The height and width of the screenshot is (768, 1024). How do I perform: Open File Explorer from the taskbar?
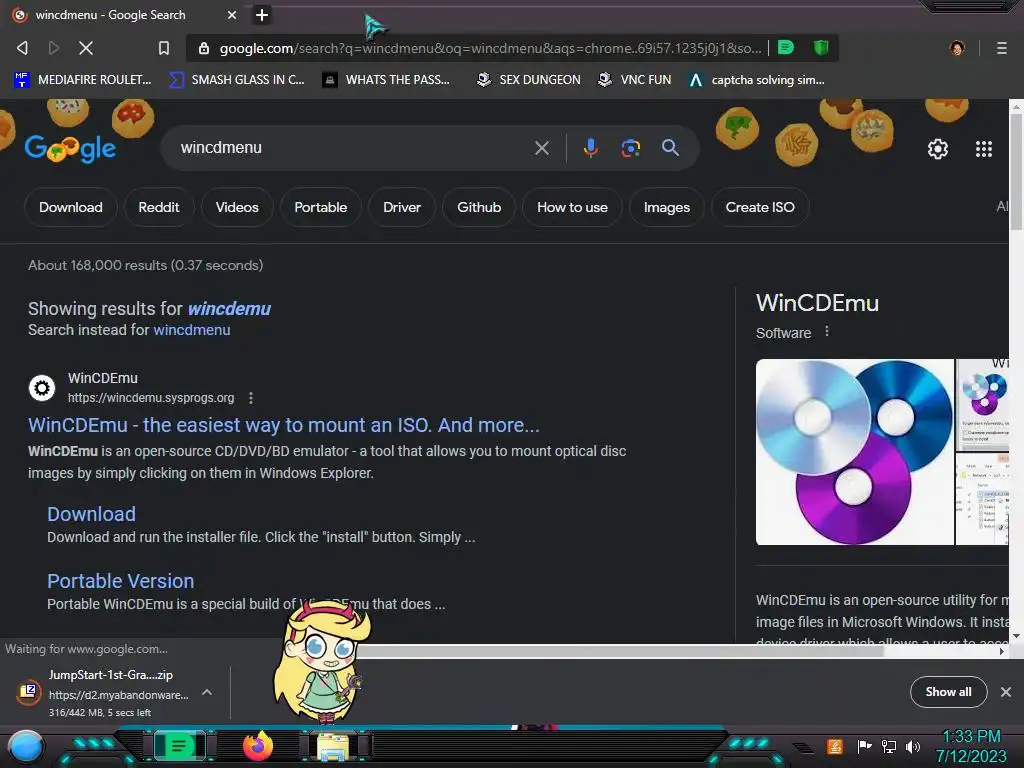(x=333, y=746)
